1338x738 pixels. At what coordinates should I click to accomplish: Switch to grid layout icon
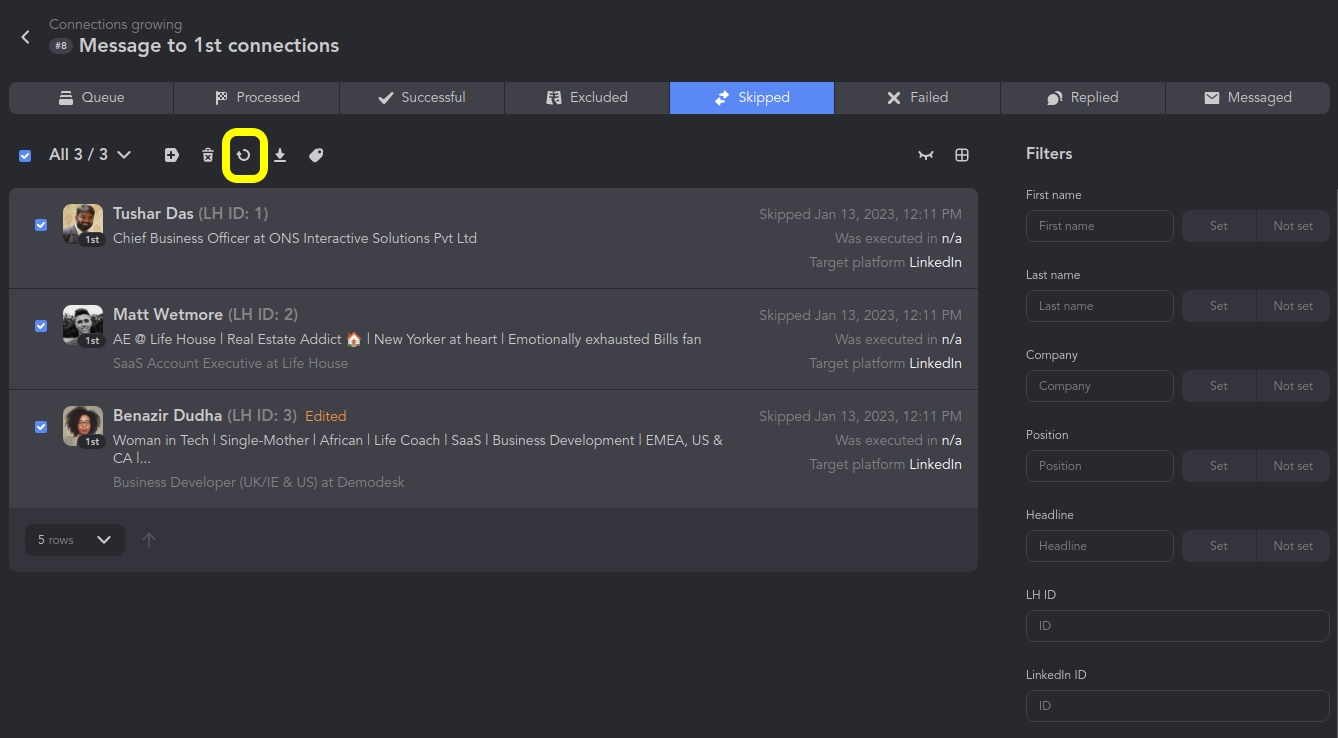[x=962, y=155]
